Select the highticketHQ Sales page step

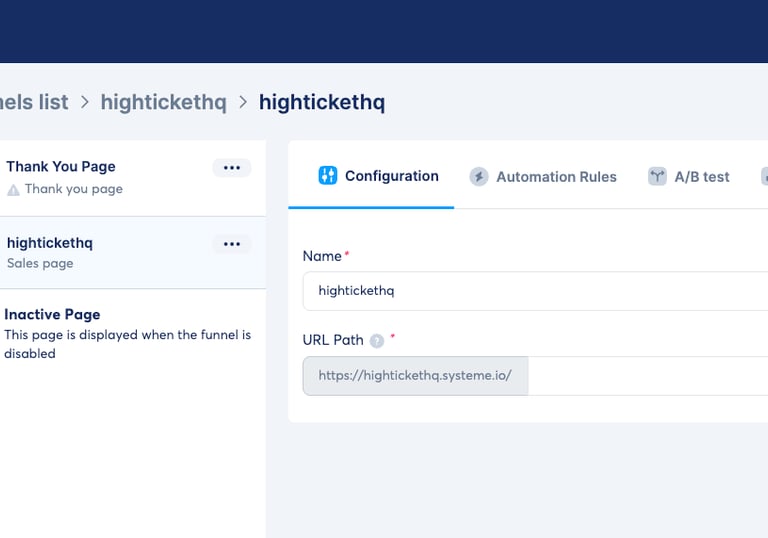(x=50, y=243)
